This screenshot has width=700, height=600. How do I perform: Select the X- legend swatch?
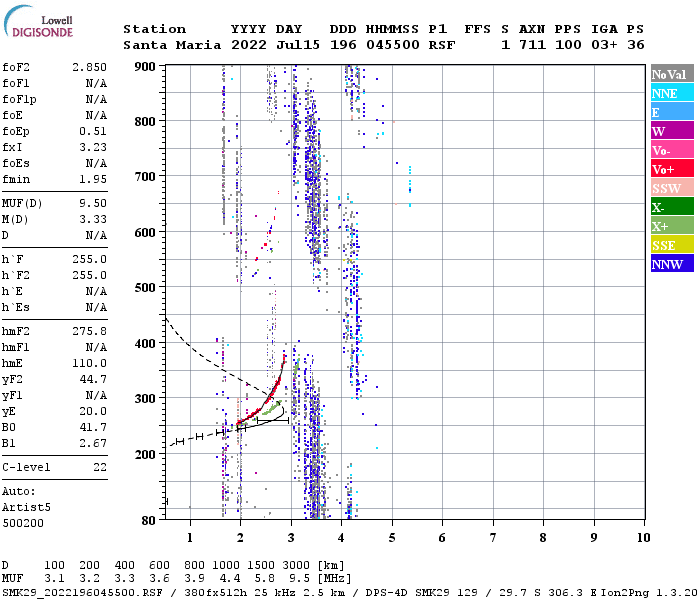[x=672, y=207]
